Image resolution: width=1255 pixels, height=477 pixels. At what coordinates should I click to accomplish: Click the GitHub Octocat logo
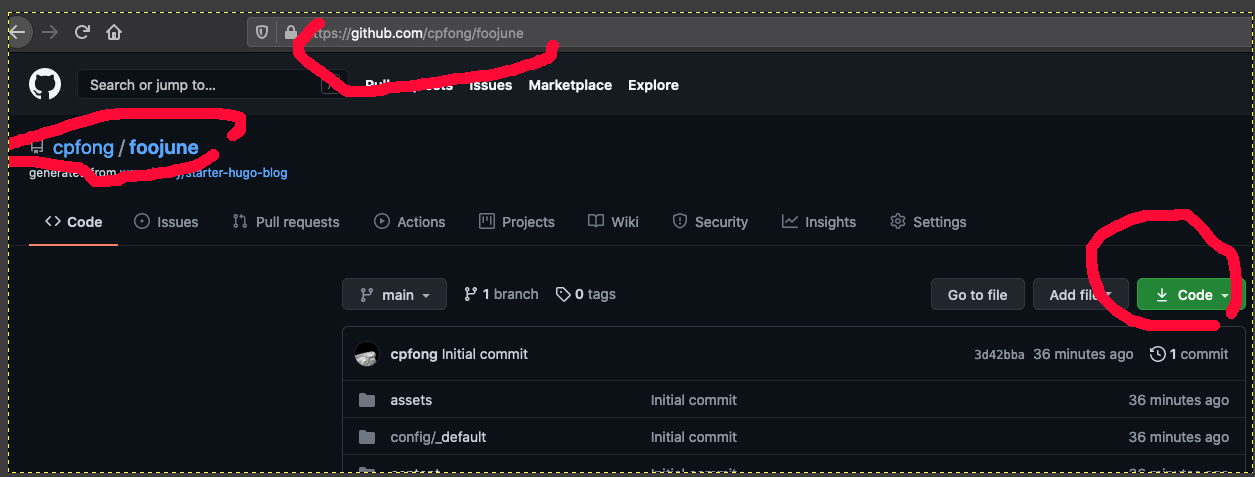45,85
